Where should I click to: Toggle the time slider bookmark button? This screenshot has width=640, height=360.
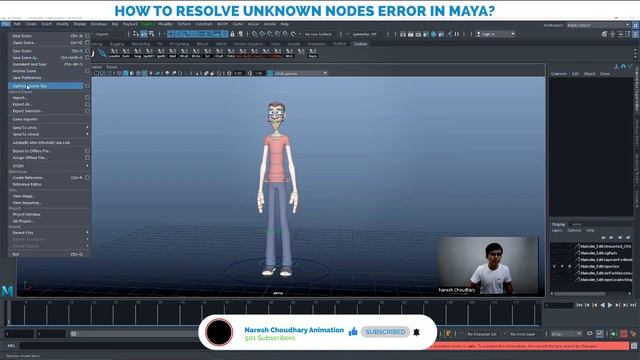tap(599, 334)
